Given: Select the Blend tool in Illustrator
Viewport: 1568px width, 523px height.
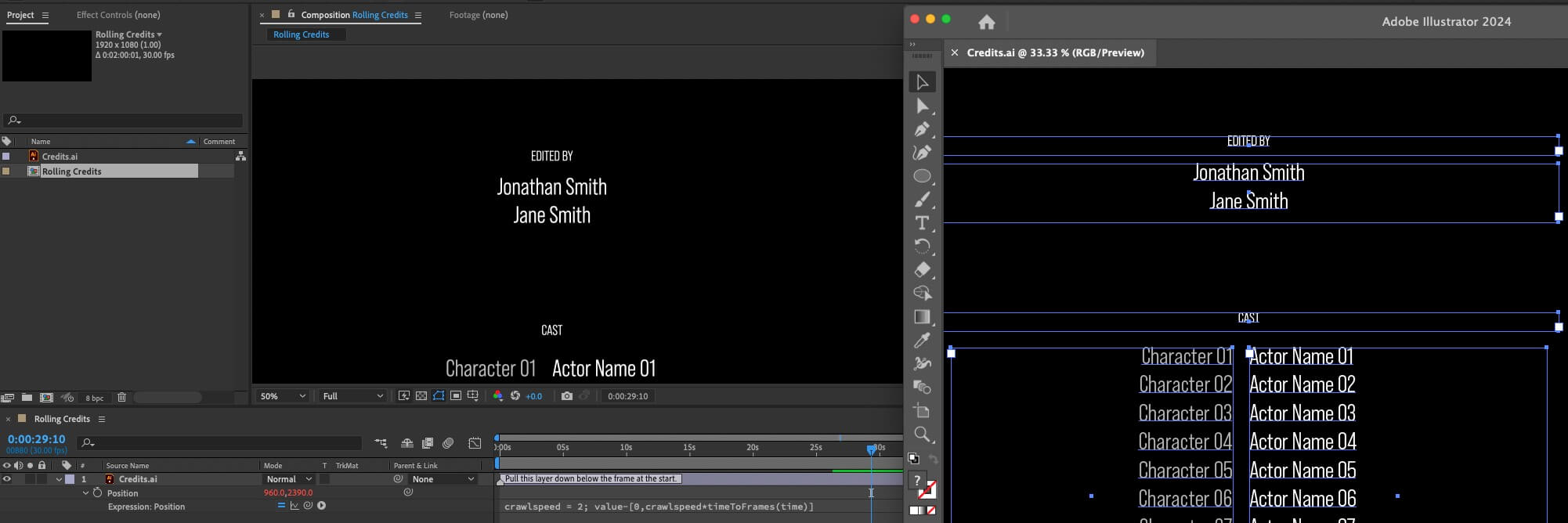Looking at the screenshot, I should (922, 387).
